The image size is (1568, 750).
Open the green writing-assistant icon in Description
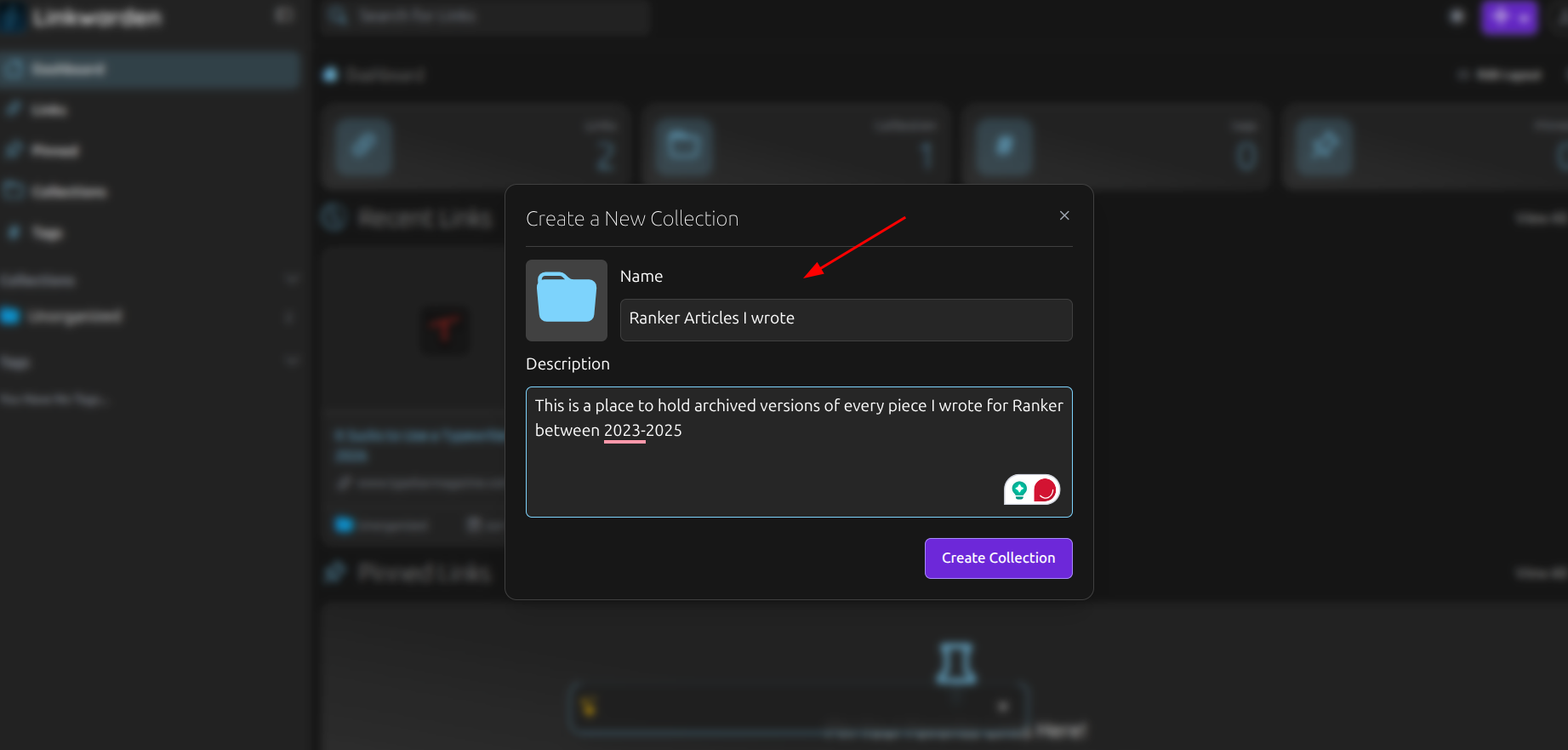coord(1019,490)
